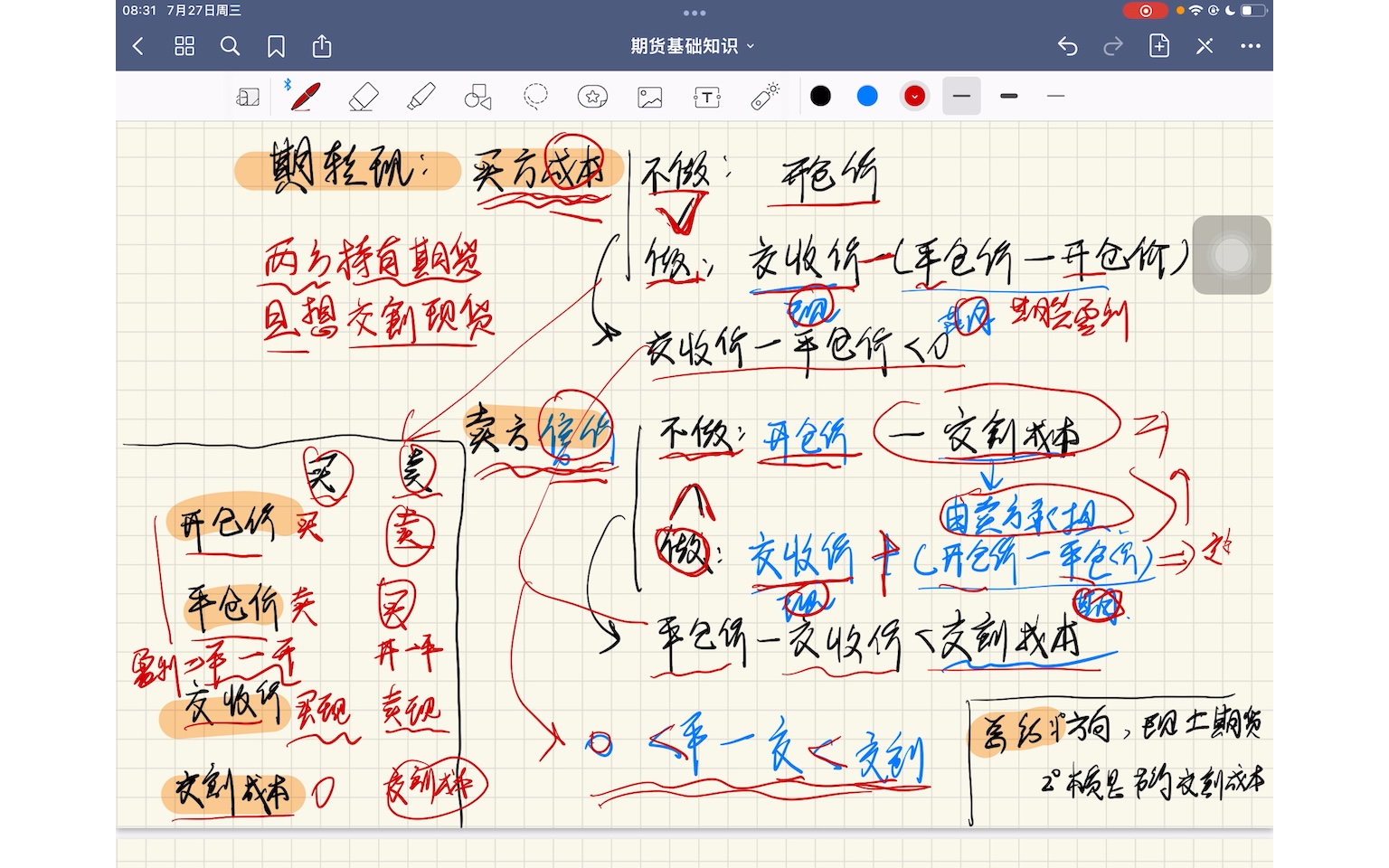The height and width of the screenshot is (868, 1389).
Task: Tap the Wi-Fi status icon
Action: click(1195, 11)
